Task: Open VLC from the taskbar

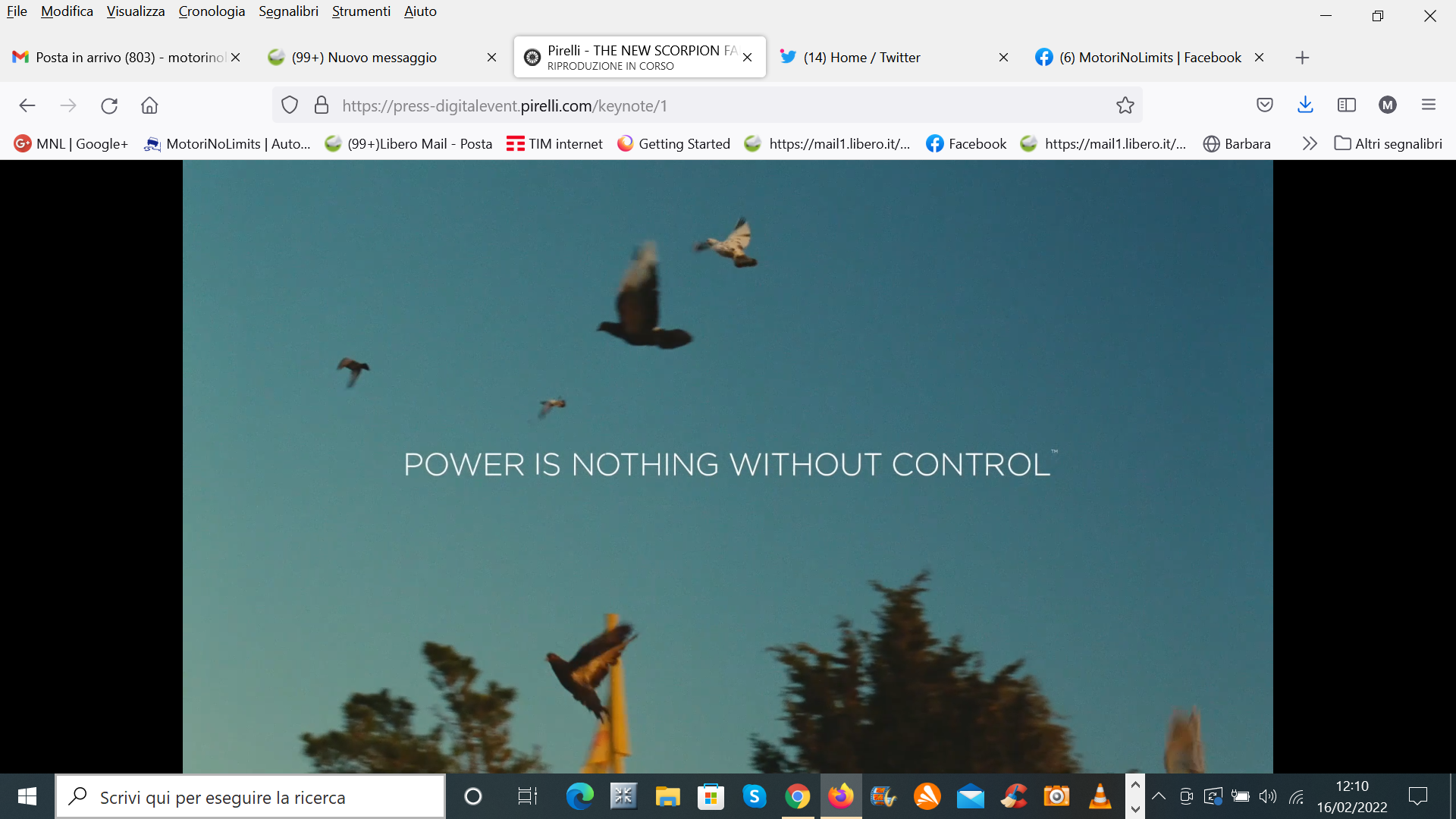Action: click(1100, 796)
